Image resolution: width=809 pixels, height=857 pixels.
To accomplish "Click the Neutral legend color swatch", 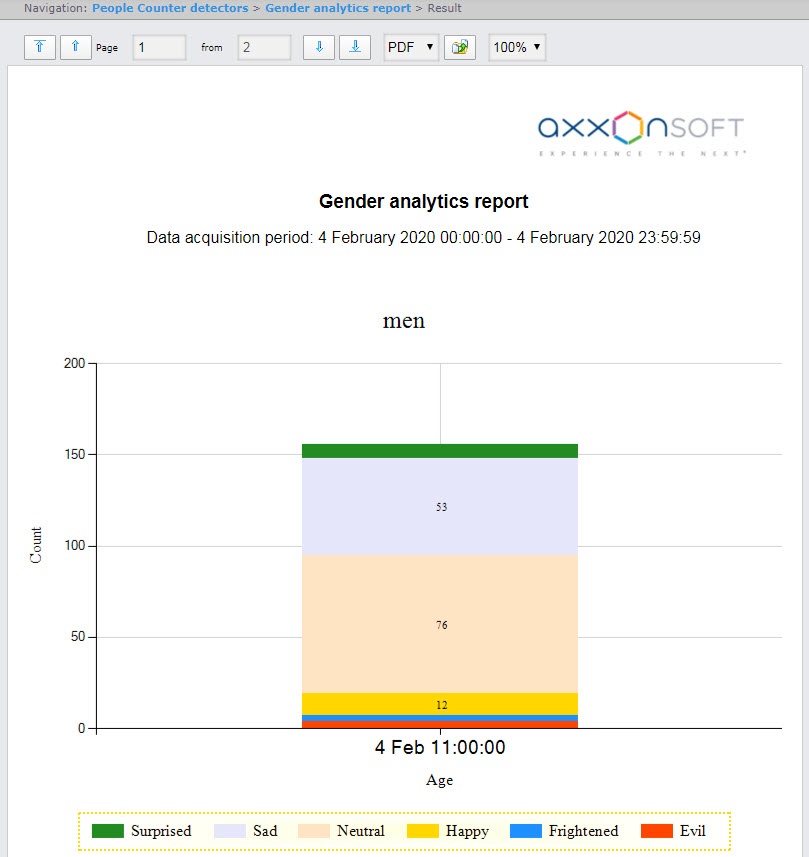I will coord(313,831).
